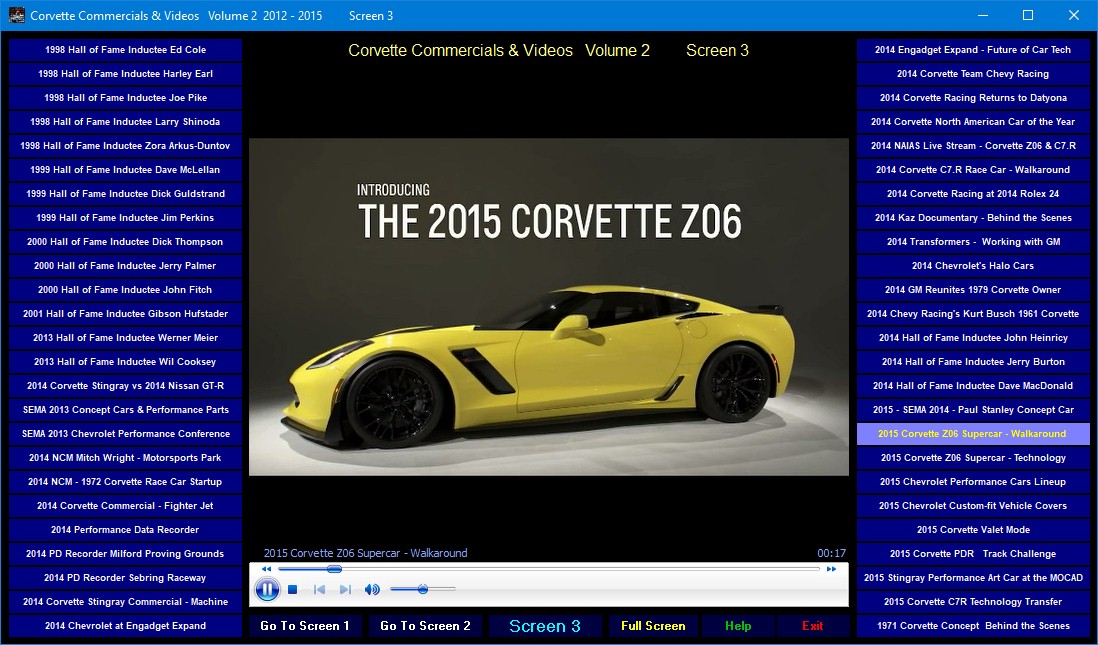Open SEMA 2014 Paul Stanley Concept Car
1098x645 pixels.
[x=973, y=410]
